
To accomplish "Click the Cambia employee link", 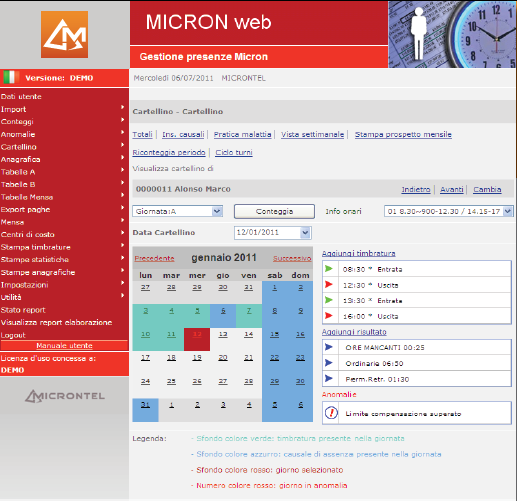I will coord(487,189).
